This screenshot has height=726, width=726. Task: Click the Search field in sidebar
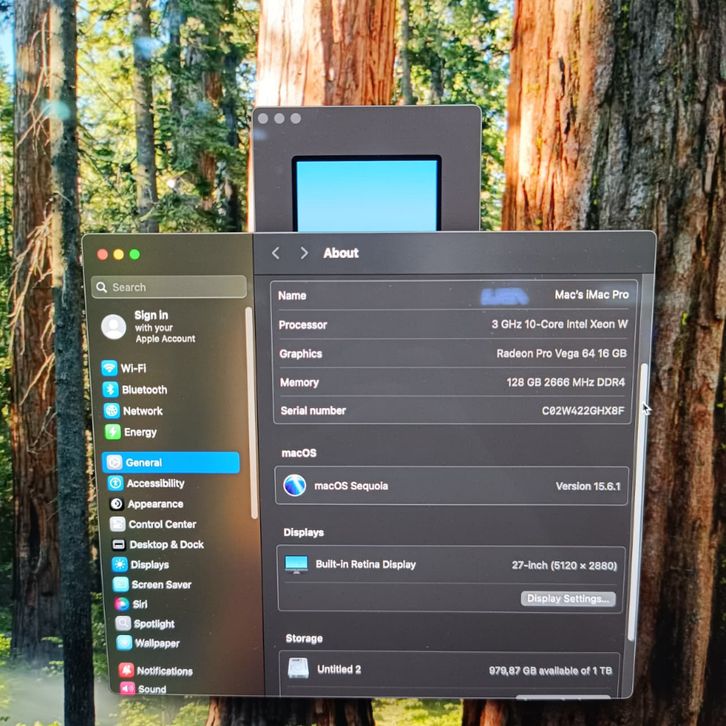(x=169, y=287)
